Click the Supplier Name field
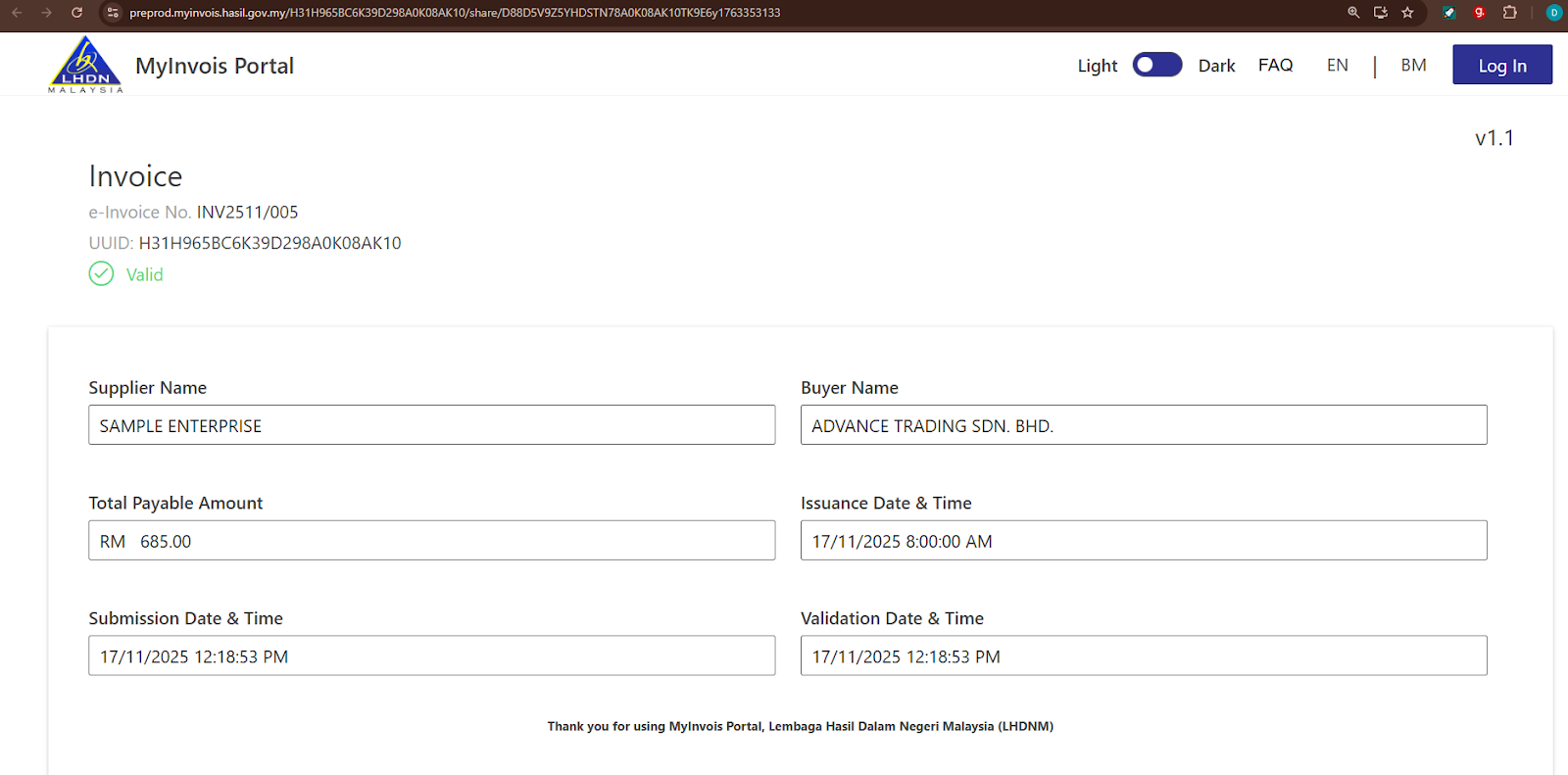This screenshot has height=775, width=1568. (x=431, y=425)
